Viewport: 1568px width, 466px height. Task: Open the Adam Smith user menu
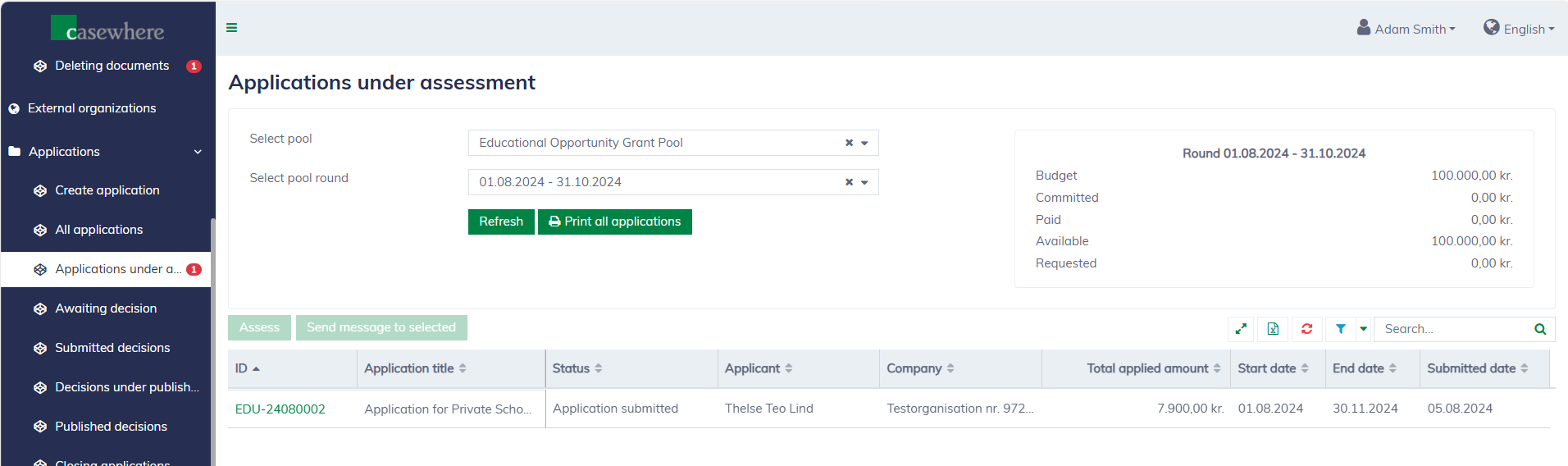coord(1406,29)
